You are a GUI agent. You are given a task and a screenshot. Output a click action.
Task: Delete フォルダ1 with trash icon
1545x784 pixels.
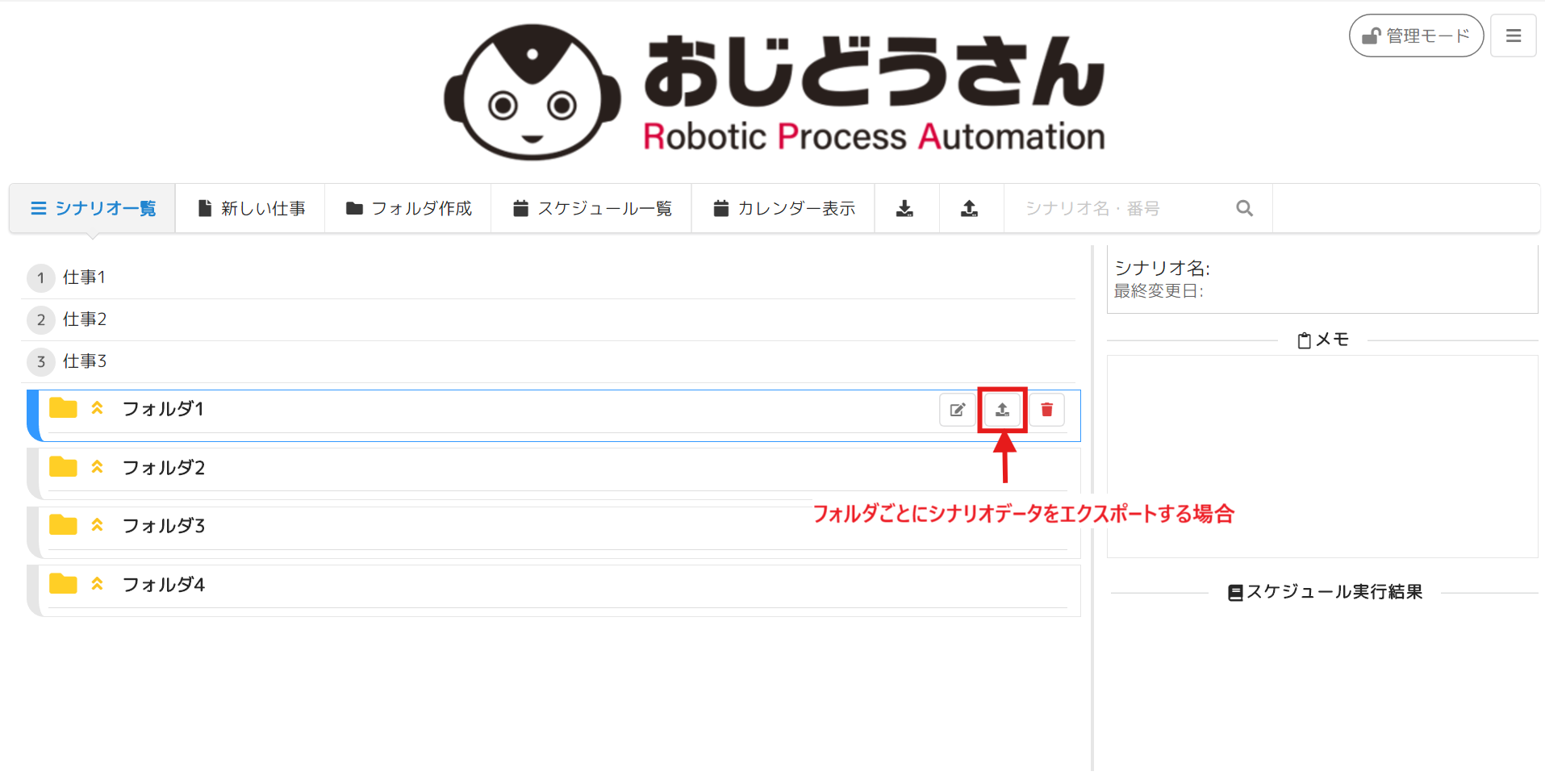click(x=1047, y=410)
